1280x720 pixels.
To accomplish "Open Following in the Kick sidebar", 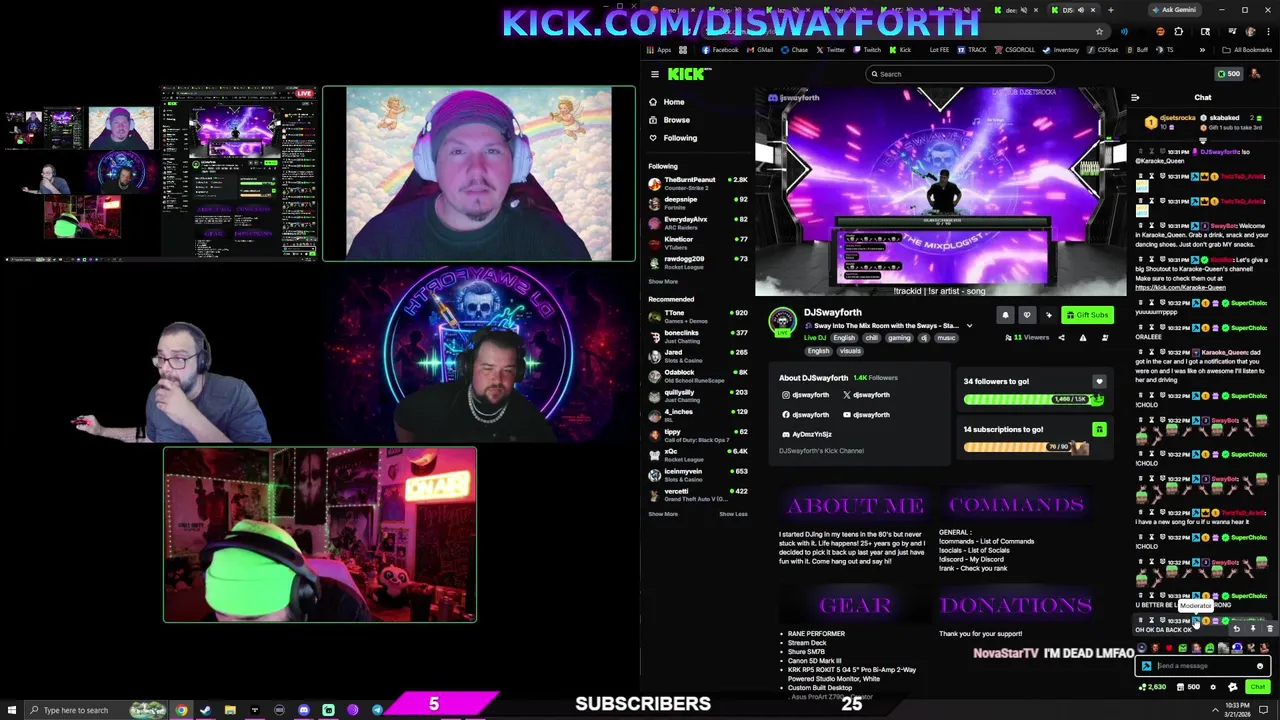I will pos(673,138).
